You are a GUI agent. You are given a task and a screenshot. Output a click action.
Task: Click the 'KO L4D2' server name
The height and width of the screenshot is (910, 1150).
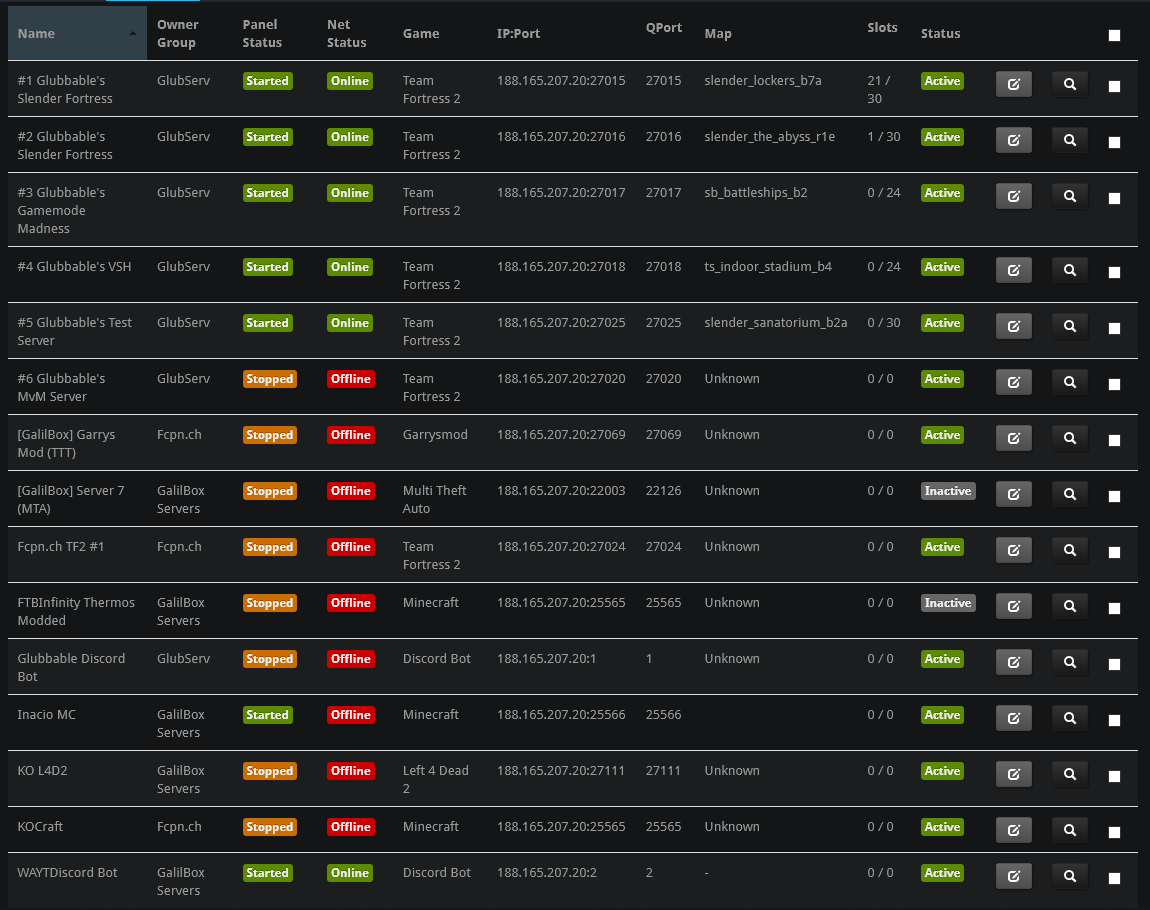42,771
